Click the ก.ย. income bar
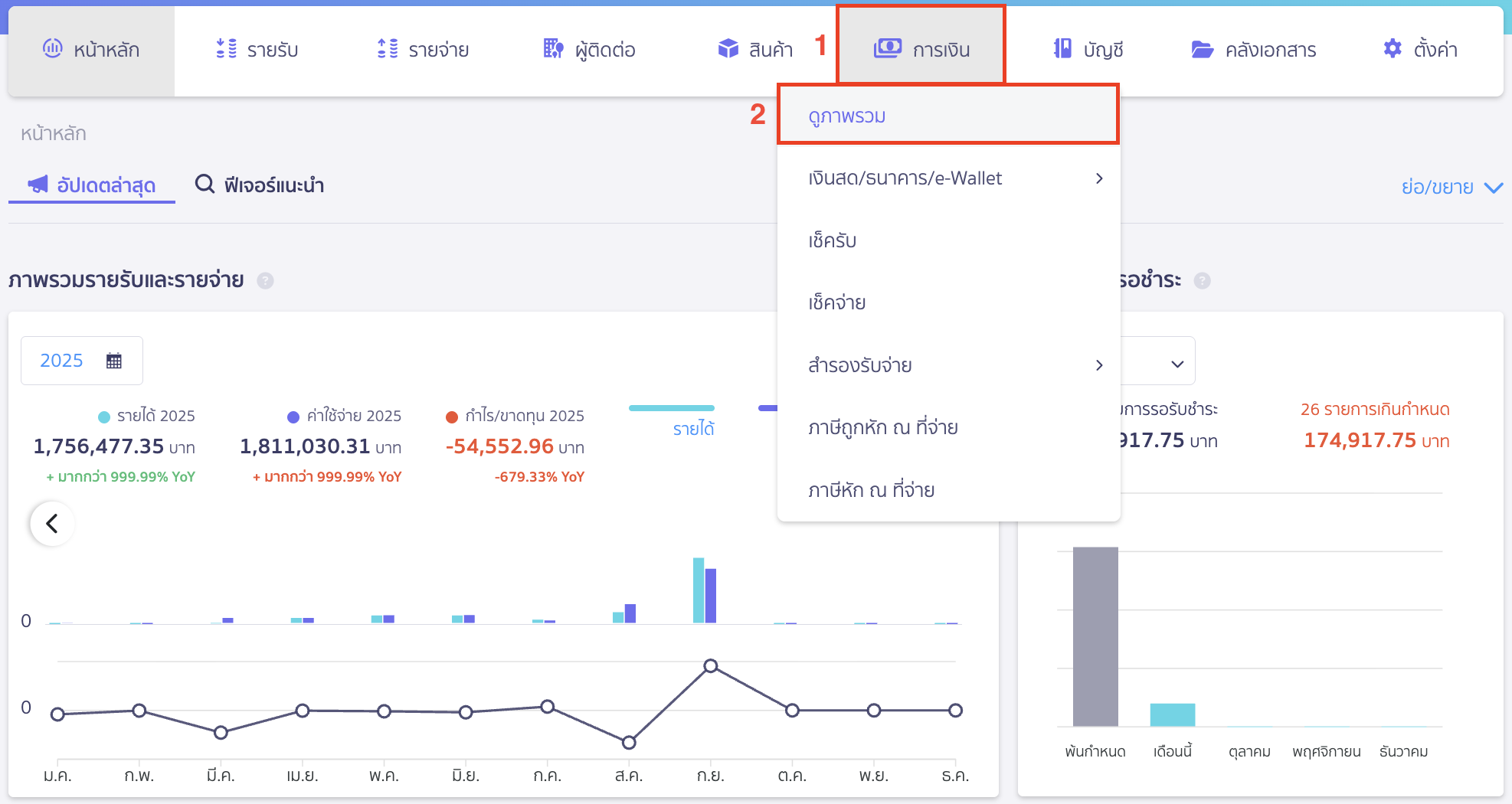1512x804 pixels. [699, 590]
